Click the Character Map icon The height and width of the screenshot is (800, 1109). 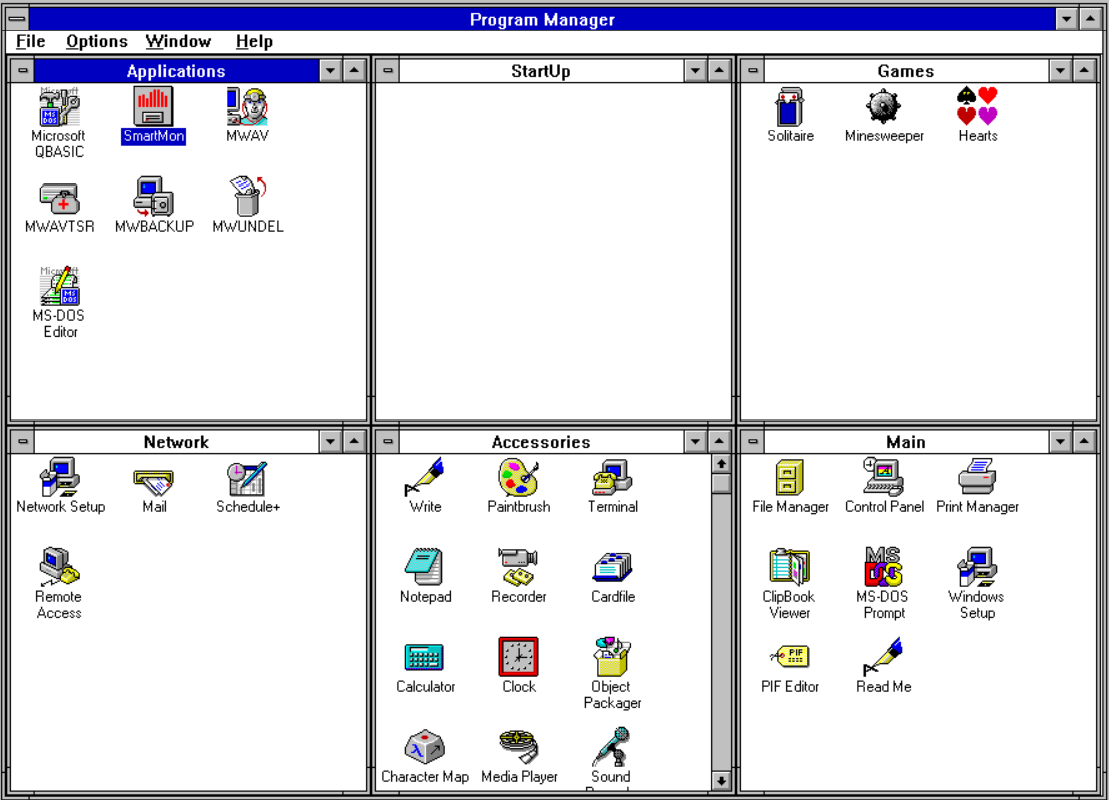(424, 747)
